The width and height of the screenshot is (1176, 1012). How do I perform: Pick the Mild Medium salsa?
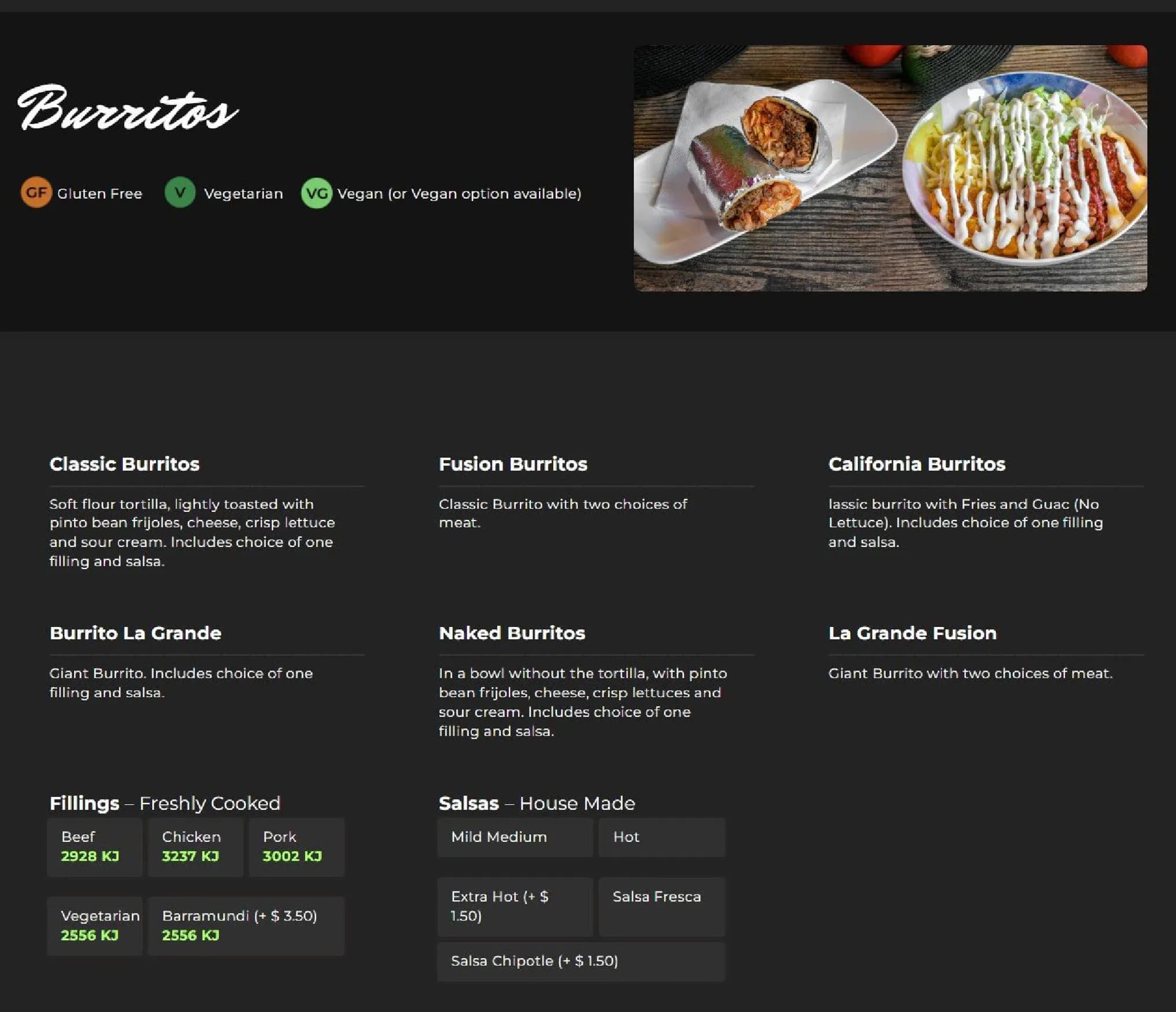[x=515, y=837]
